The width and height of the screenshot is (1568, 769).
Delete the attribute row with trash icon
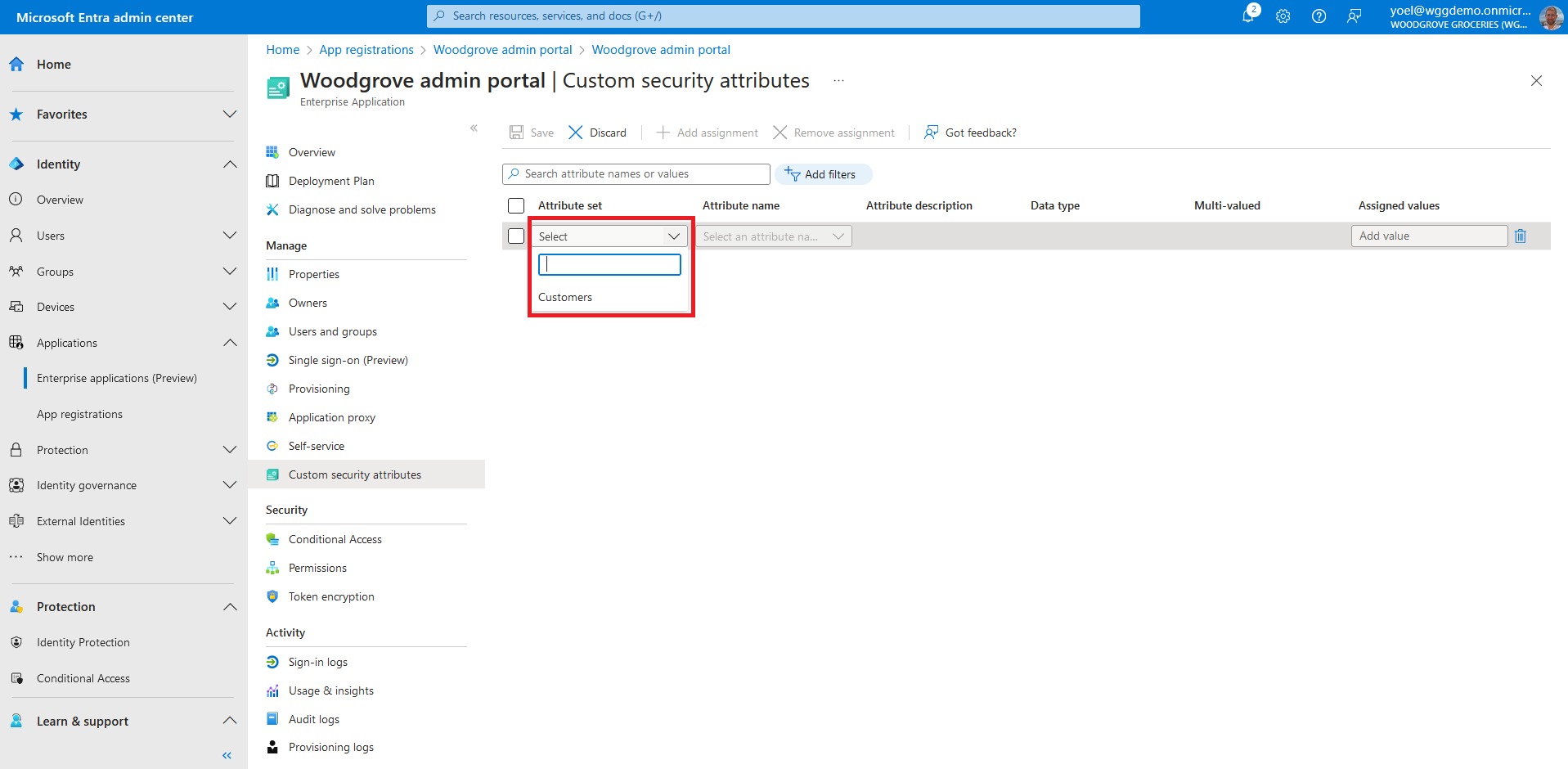(1521, 236)
